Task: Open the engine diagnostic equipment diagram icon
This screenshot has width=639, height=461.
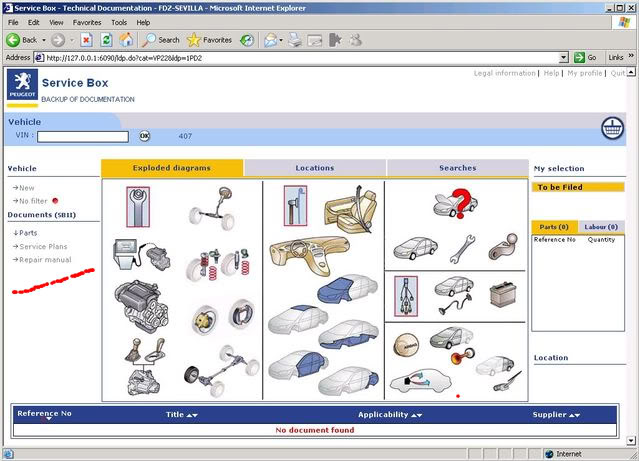Action: click(x=141, y=255)
